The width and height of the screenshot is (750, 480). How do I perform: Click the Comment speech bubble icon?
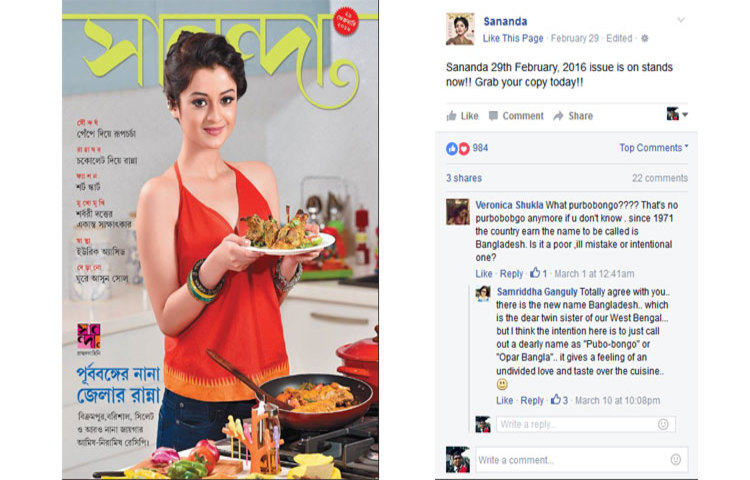[493, 116]
